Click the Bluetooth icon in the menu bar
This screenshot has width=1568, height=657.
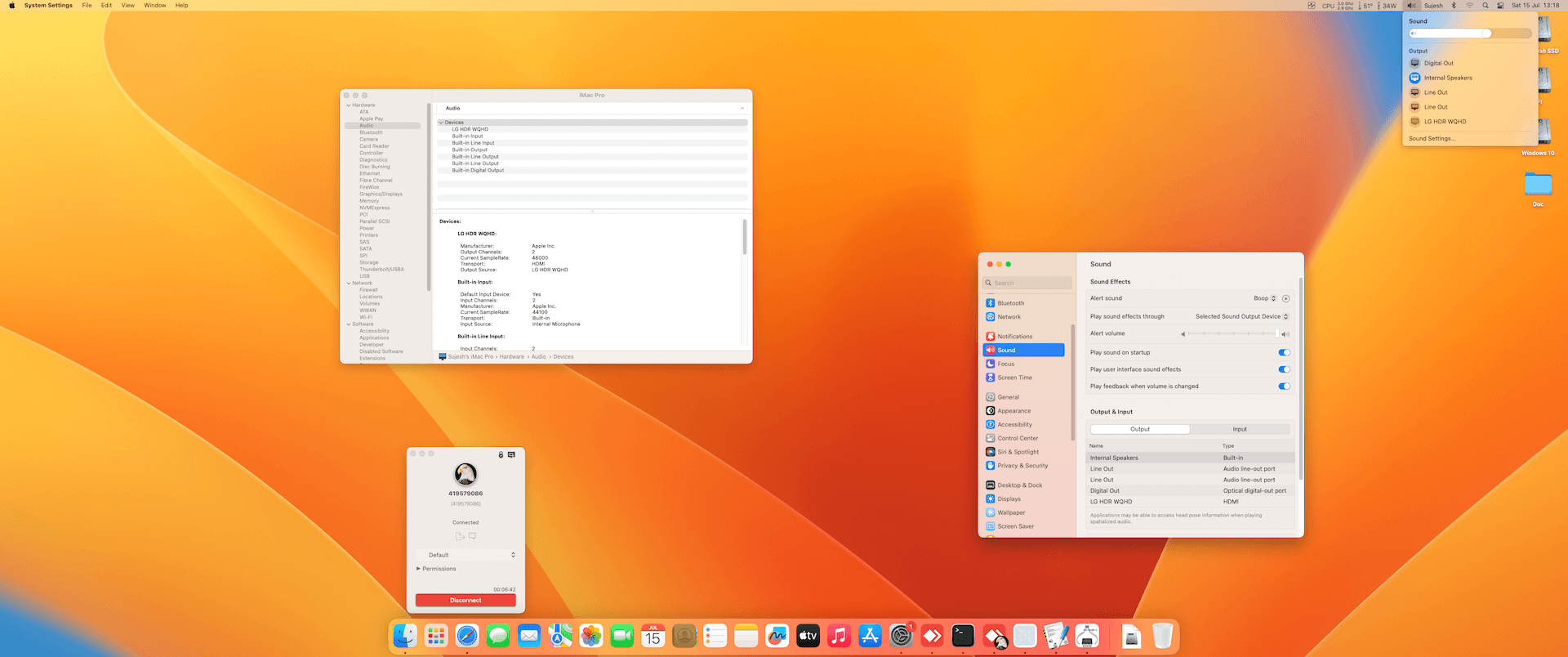tap(1454, 5)
